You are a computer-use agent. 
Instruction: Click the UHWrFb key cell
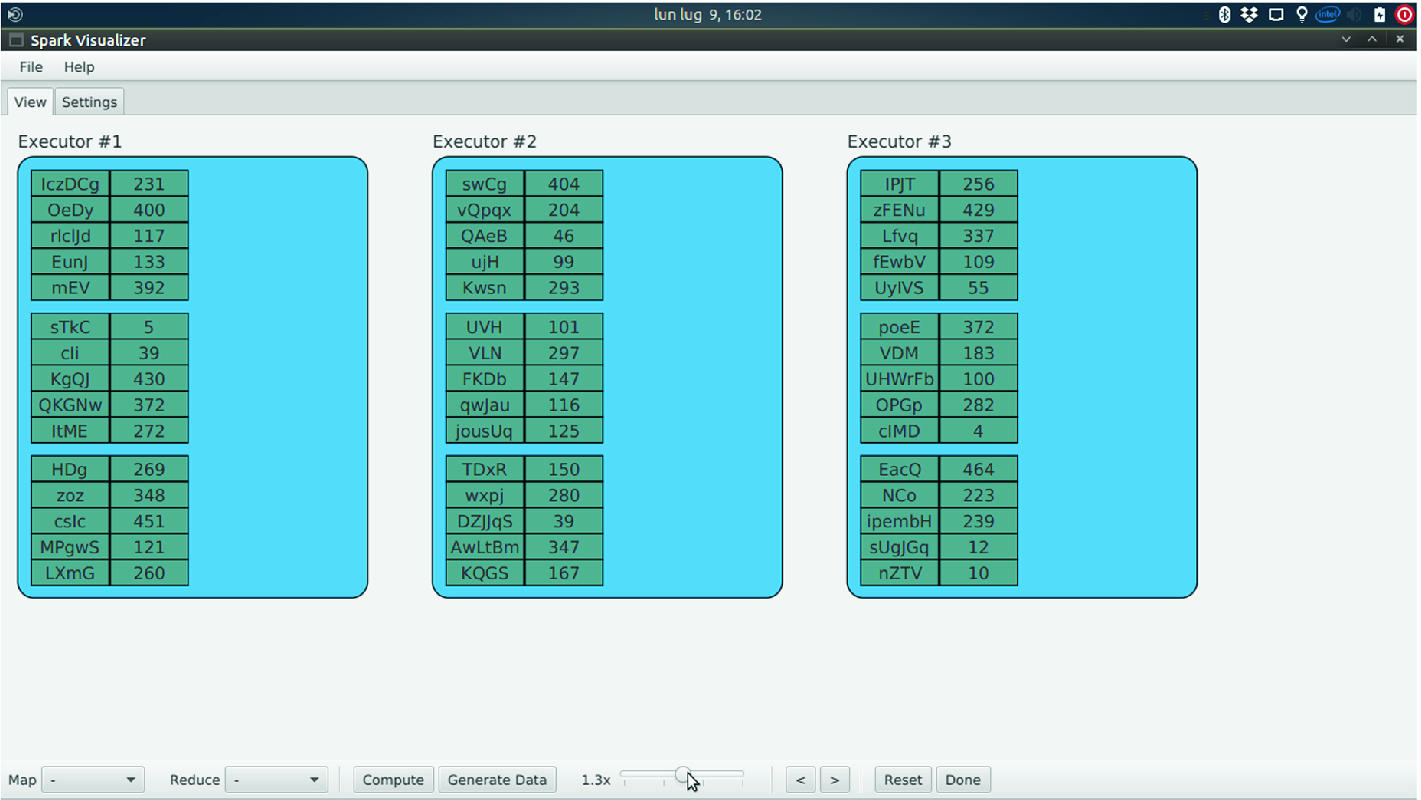[900, 379]
